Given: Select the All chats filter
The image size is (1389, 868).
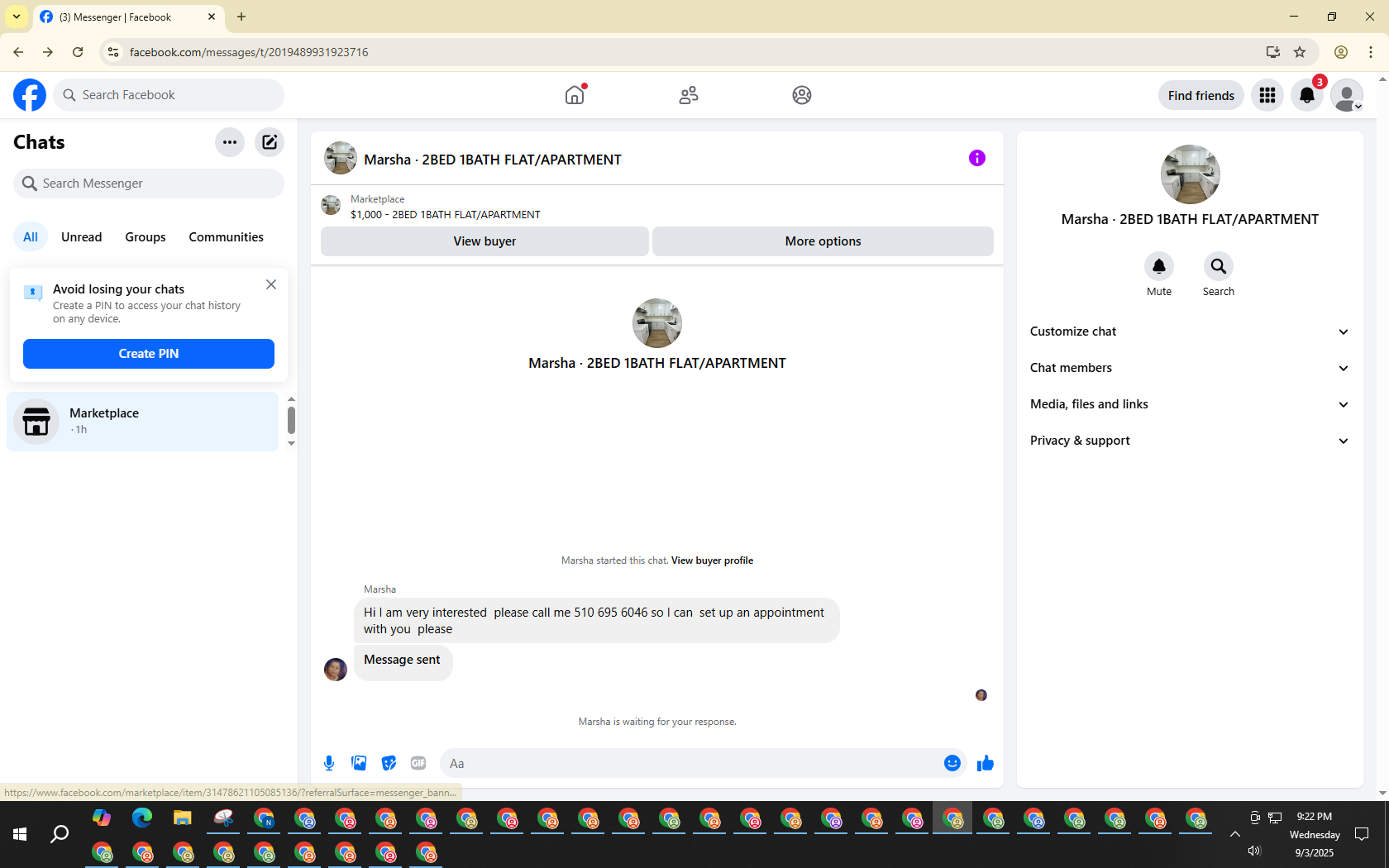Looking at the screenshot, I should point(31,237).
